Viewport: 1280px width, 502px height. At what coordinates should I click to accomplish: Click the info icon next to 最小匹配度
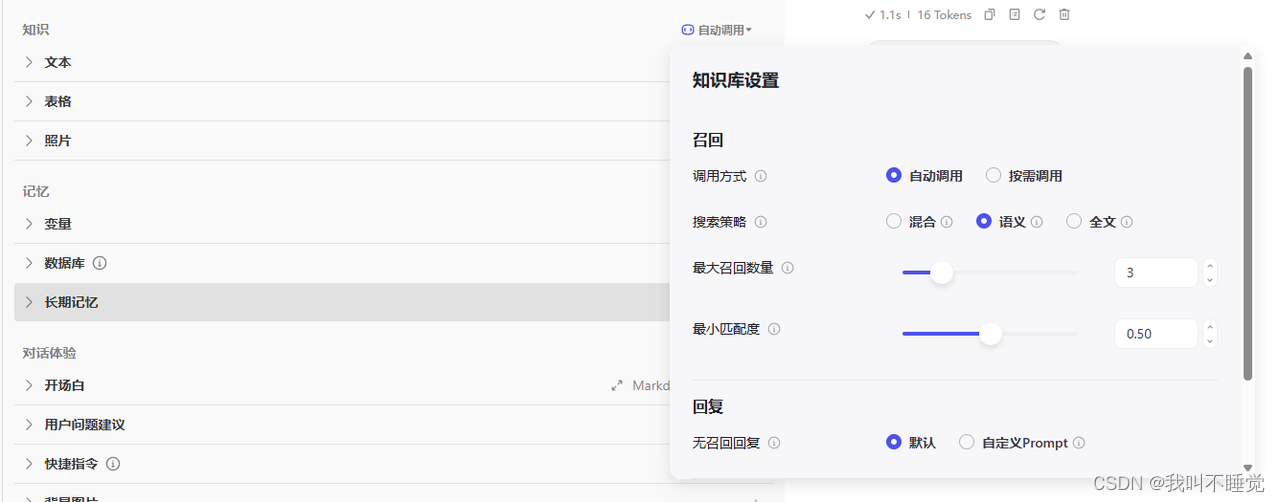(773, 329)
